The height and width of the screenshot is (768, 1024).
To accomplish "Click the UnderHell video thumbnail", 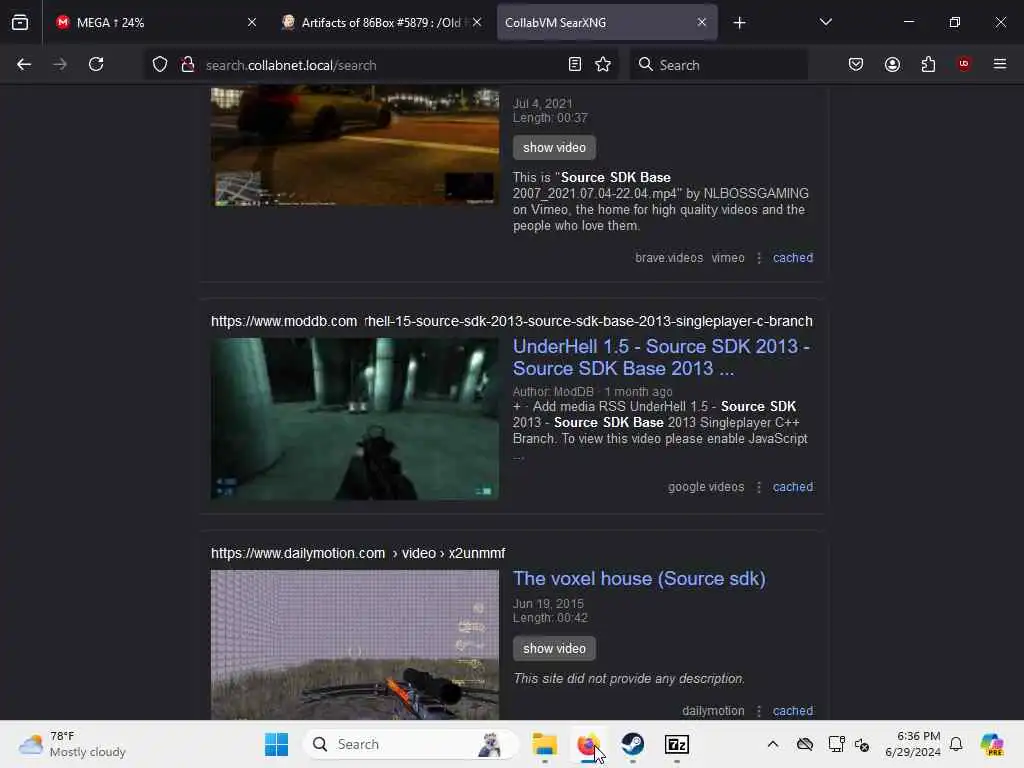I will click(355, 419).
